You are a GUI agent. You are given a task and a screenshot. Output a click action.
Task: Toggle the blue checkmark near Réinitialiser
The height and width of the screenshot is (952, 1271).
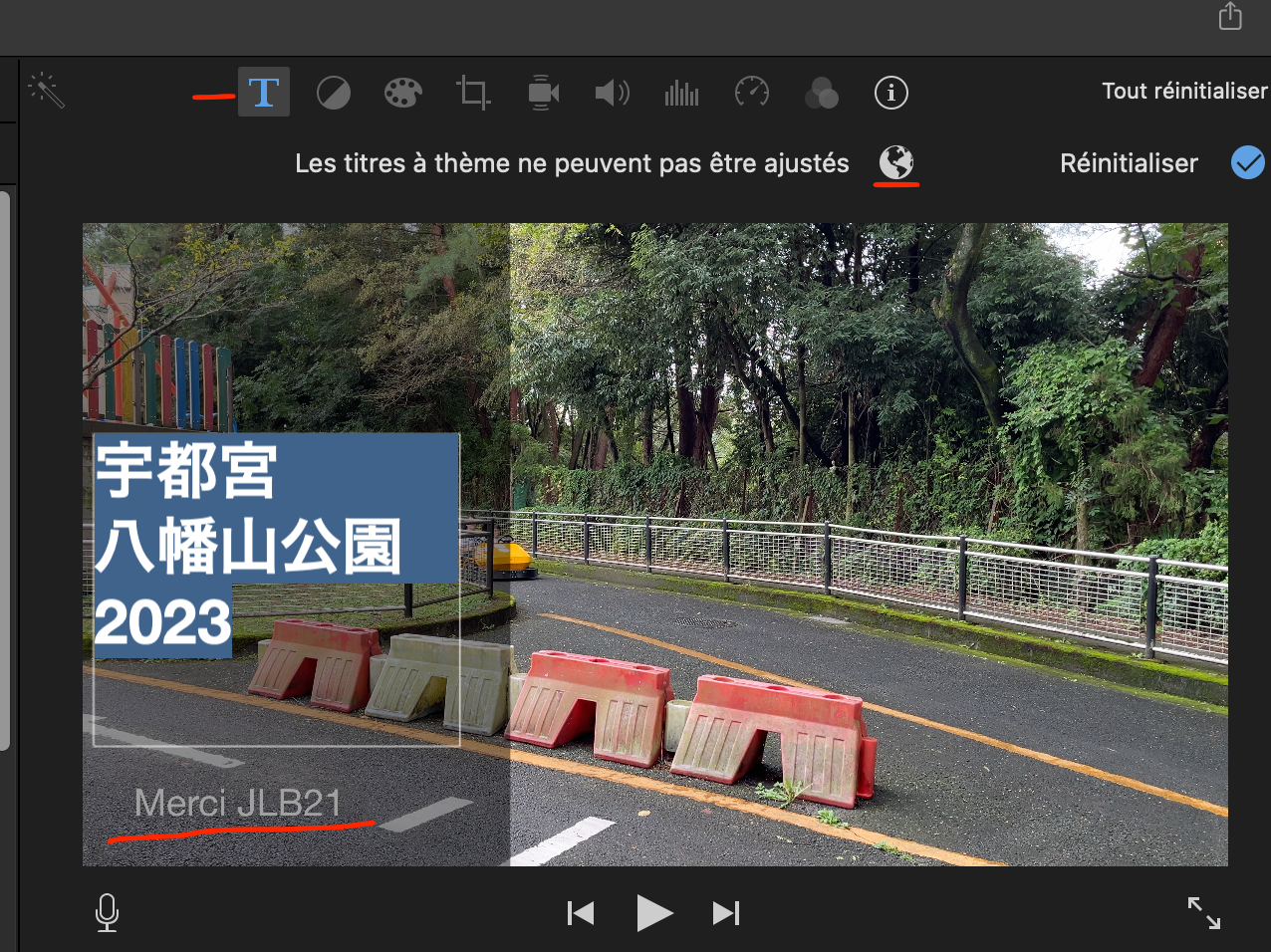pyautogui.click(x=1247, y=162)
